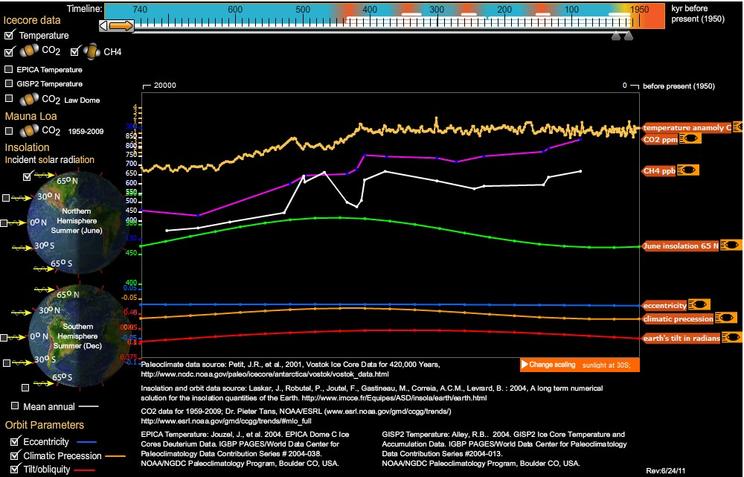Click the left scroll arrow on the timeline
744x477 pixels.
tap(105, 23)
